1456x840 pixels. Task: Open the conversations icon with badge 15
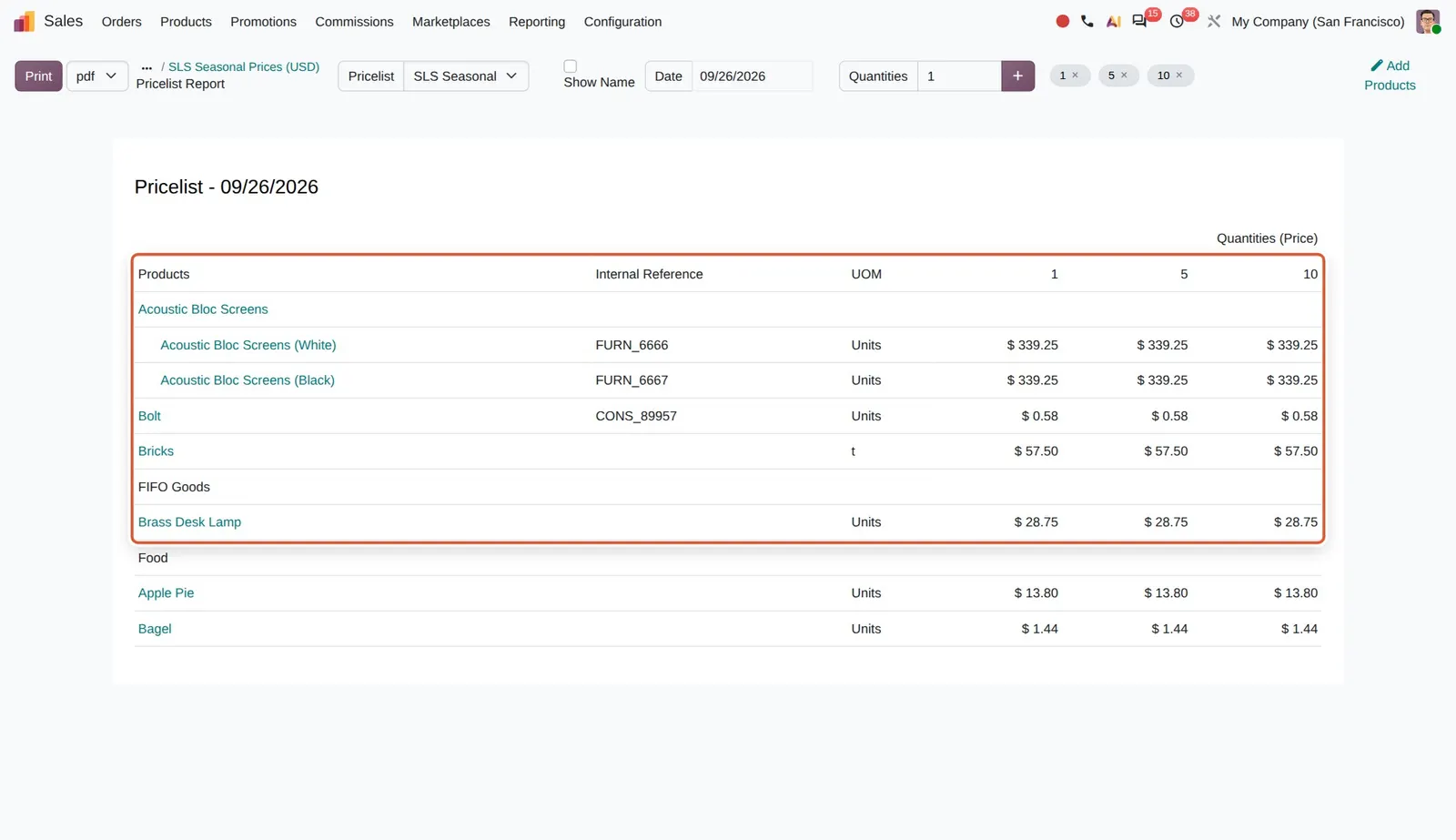click(x=1139, y=21)
